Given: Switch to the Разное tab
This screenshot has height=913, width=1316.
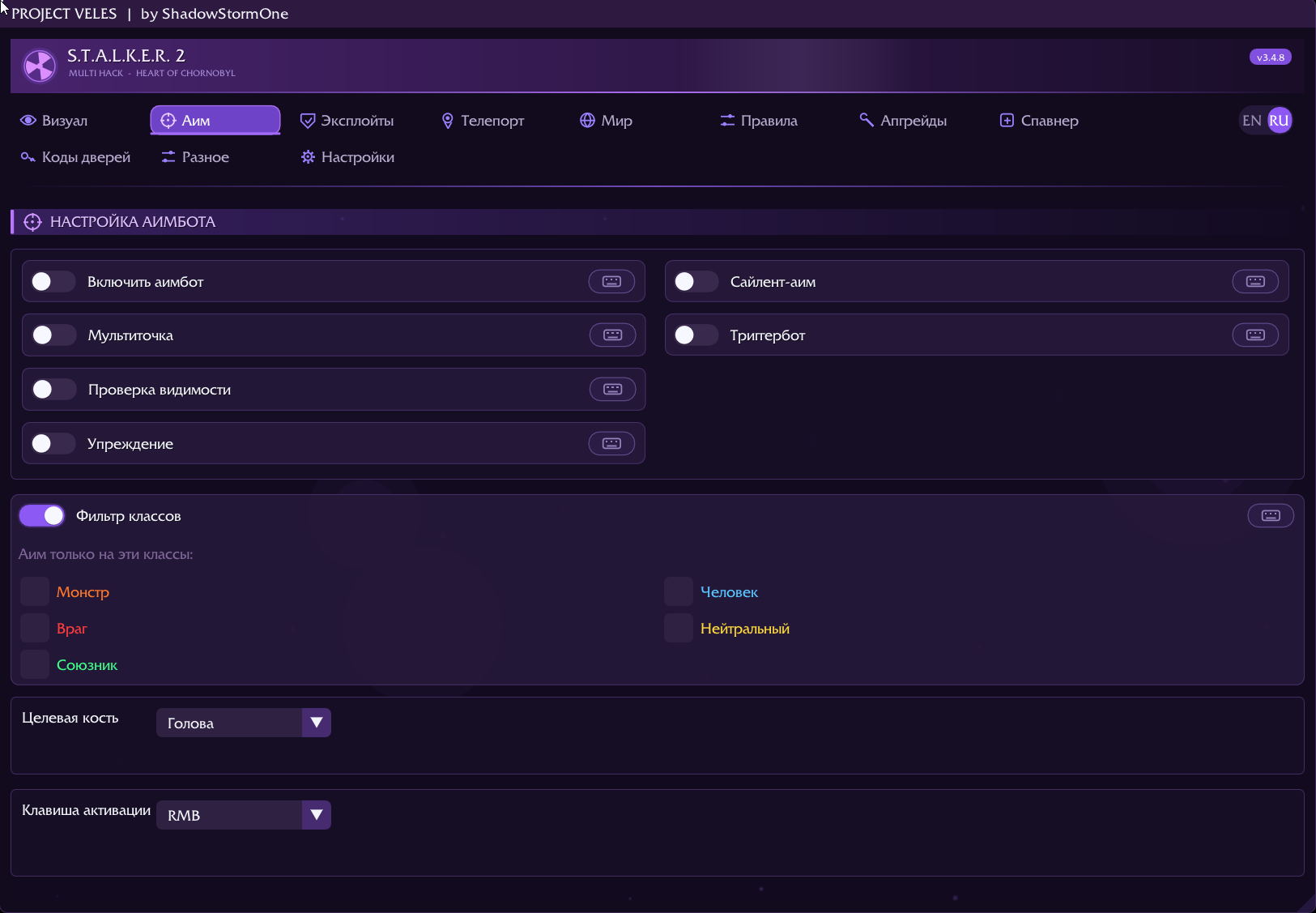Looking at the screenshot, I should click(x=195, y=157).
